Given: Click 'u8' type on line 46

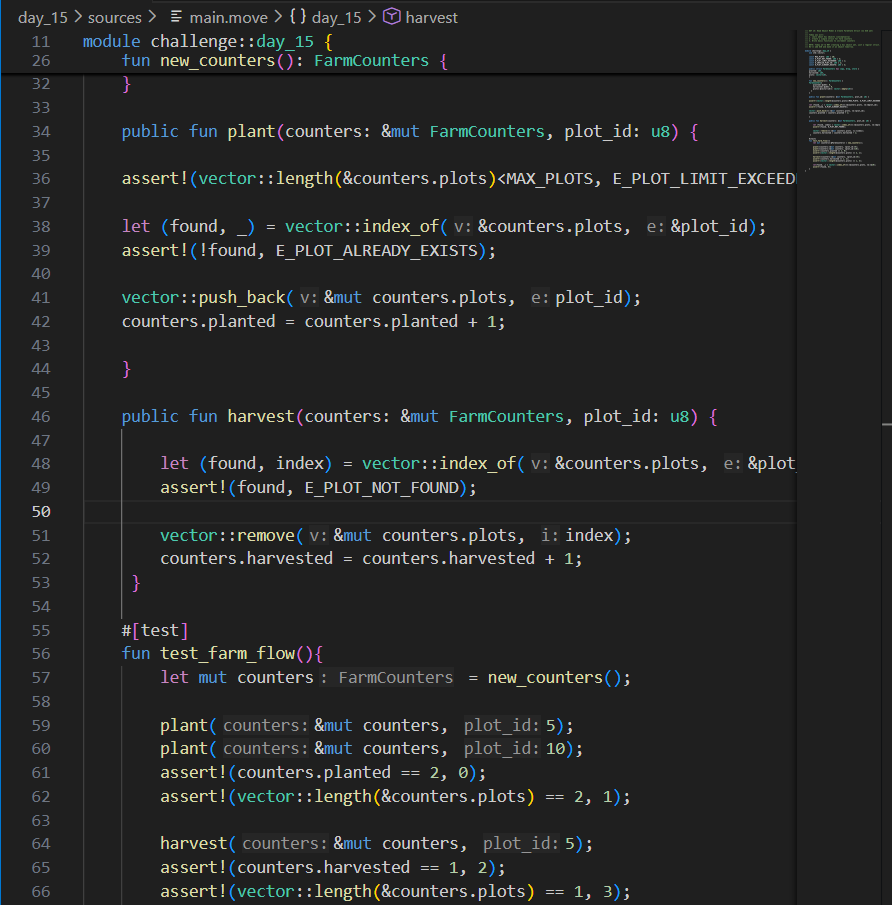Looking at the screenshot, I should pos(679,417).
